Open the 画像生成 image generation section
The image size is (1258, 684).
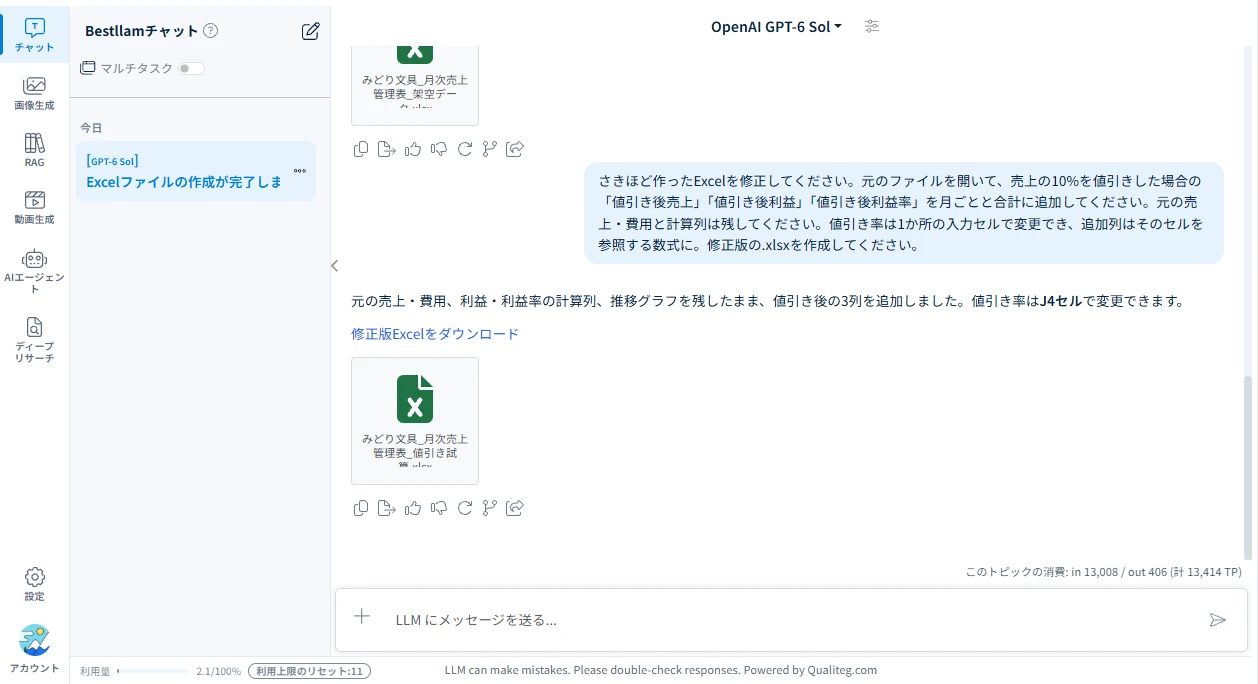click(34, 93)
